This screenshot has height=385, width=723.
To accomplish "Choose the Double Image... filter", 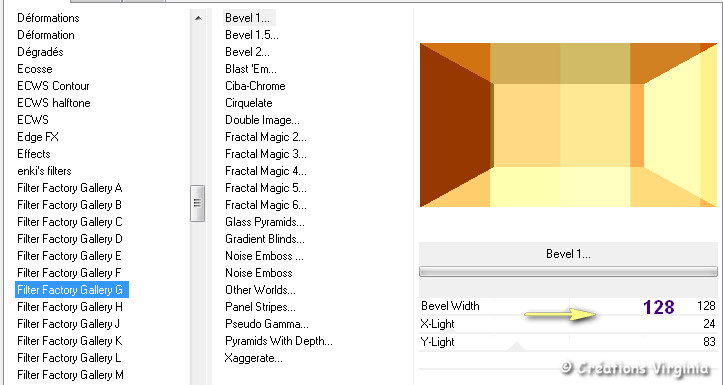I will pyautogui.click(x=262, y=120).
